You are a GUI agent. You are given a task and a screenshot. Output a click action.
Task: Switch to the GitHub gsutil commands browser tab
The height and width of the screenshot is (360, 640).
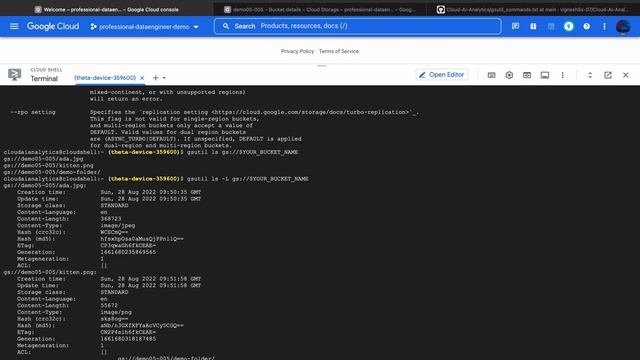[533, 9]
